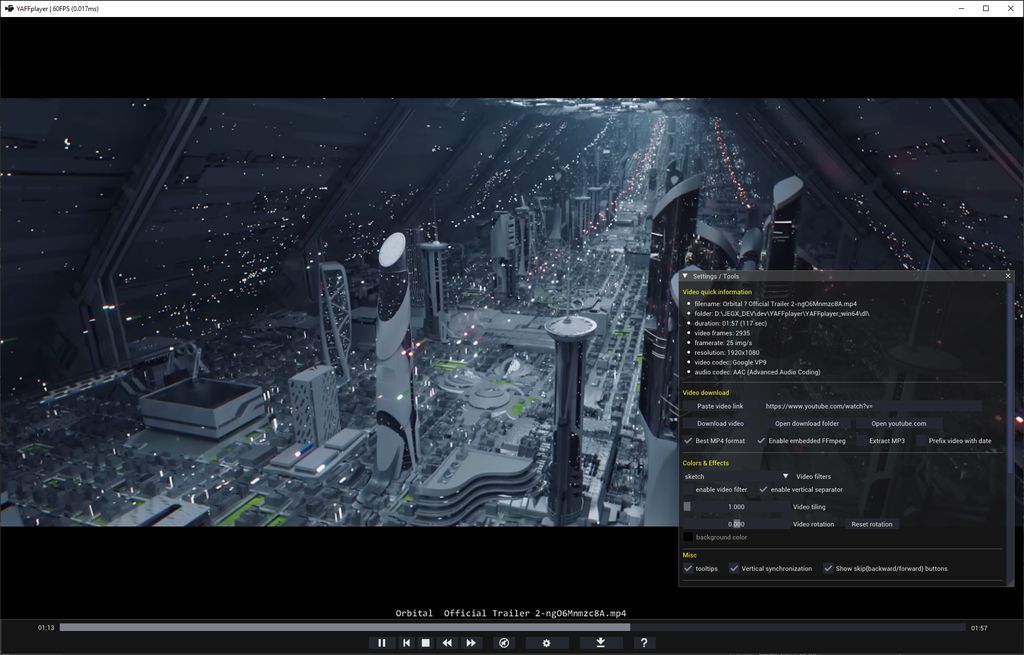Viewport: 1024px width, 655px height.
Task: Stop the video with the square button
Action: click(426, 643)
